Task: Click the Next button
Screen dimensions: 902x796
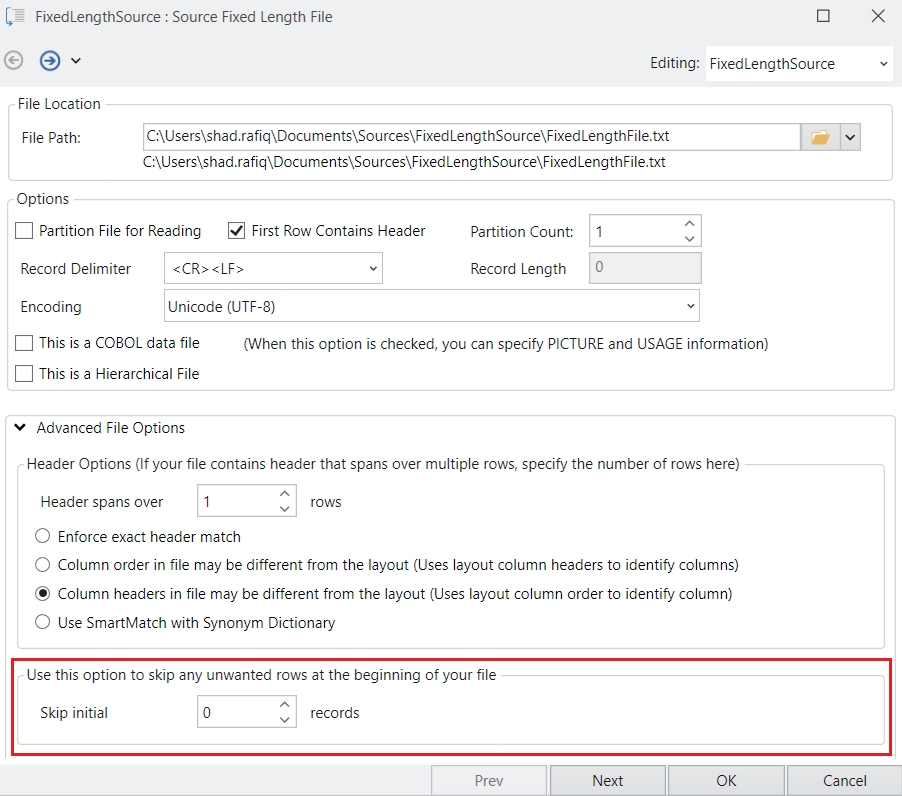Action: (x=607, y=781)
